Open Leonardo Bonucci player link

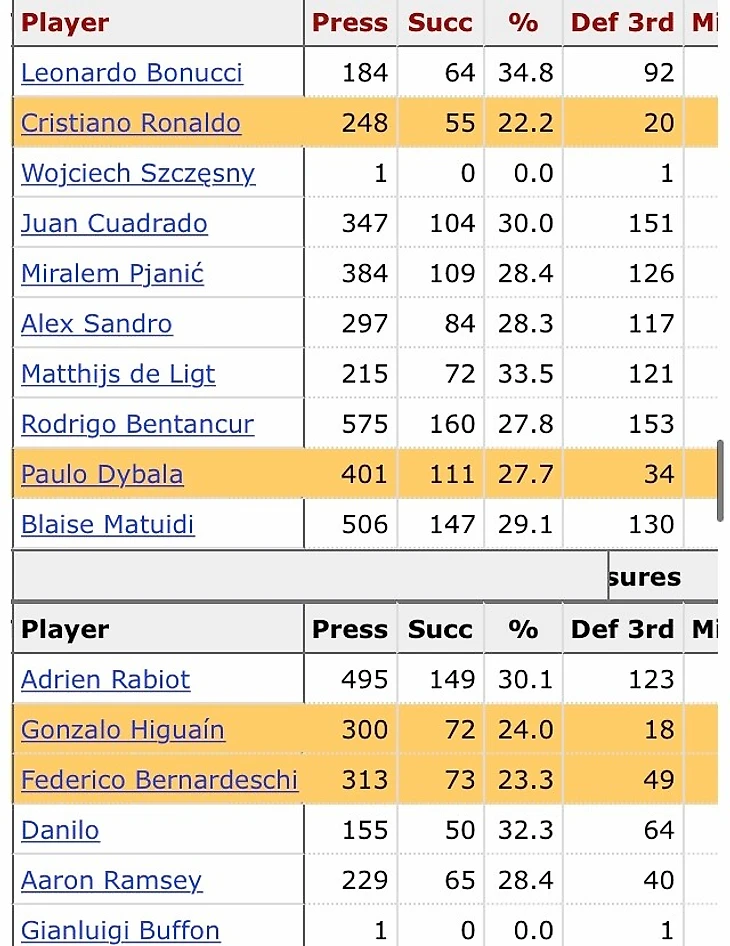pos(132,73)
